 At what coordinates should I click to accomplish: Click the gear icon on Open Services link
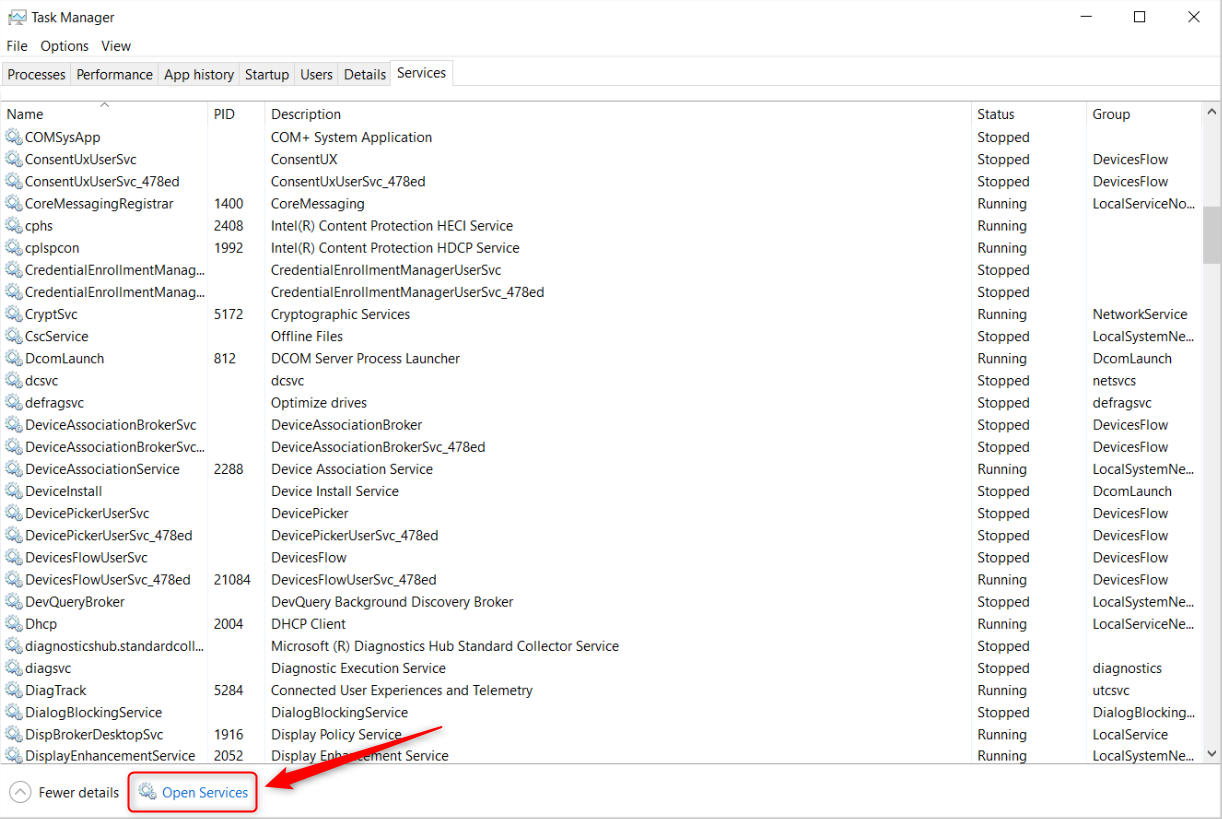click(147, 792)
